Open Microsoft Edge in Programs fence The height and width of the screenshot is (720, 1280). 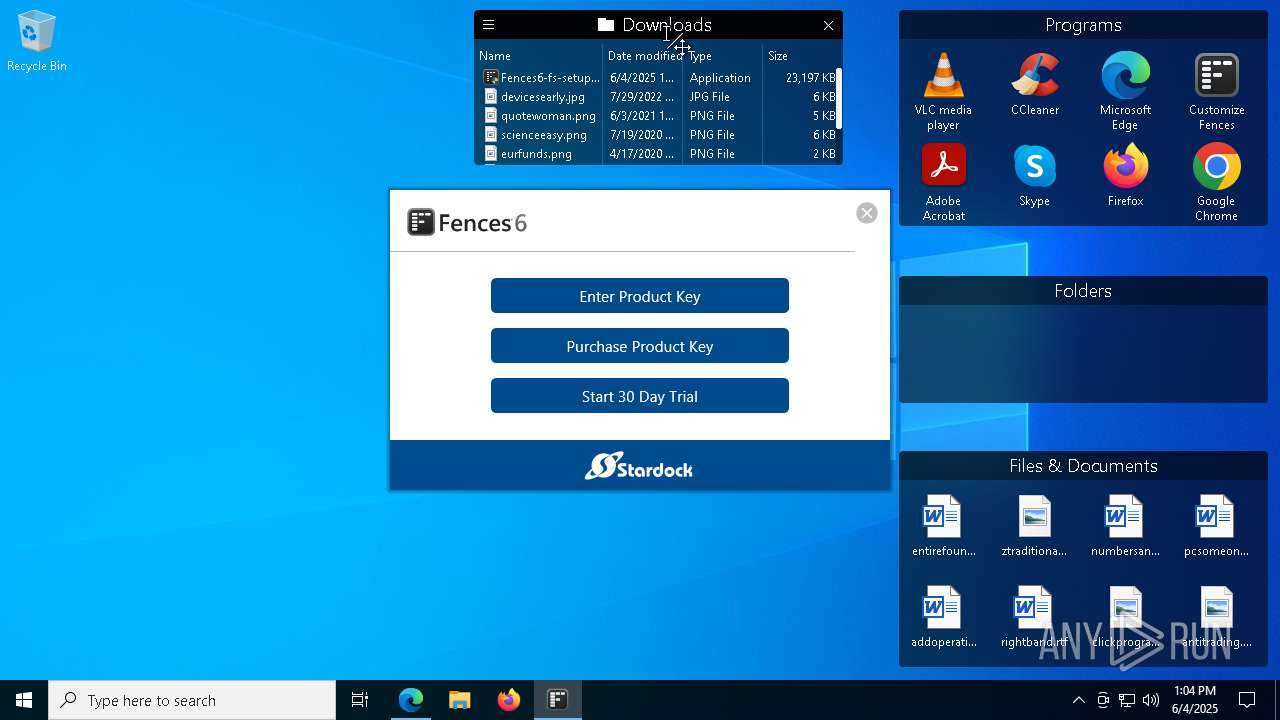(x=1125, y=91)
